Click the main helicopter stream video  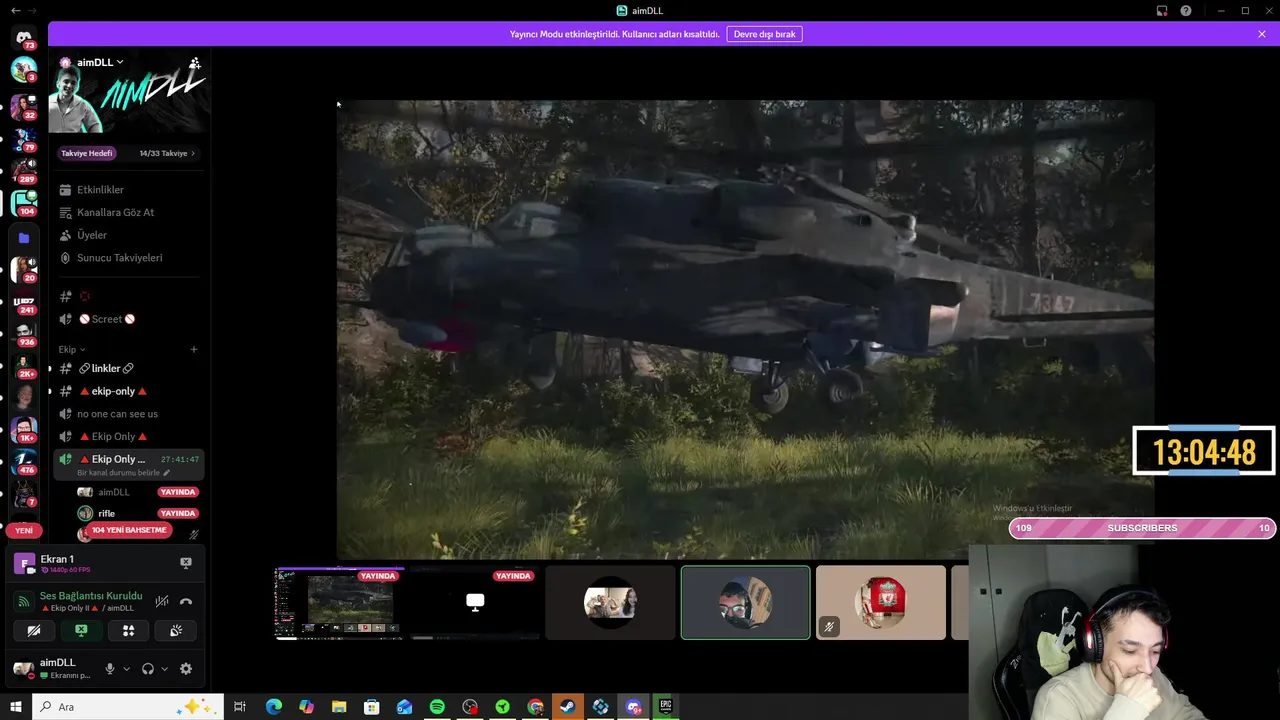[x=745, y=329]
